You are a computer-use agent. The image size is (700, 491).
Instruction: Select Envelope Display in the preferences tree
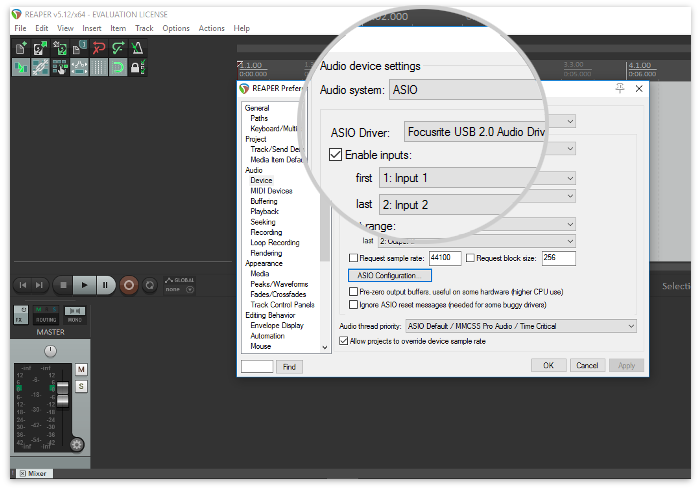click(277, 325)
